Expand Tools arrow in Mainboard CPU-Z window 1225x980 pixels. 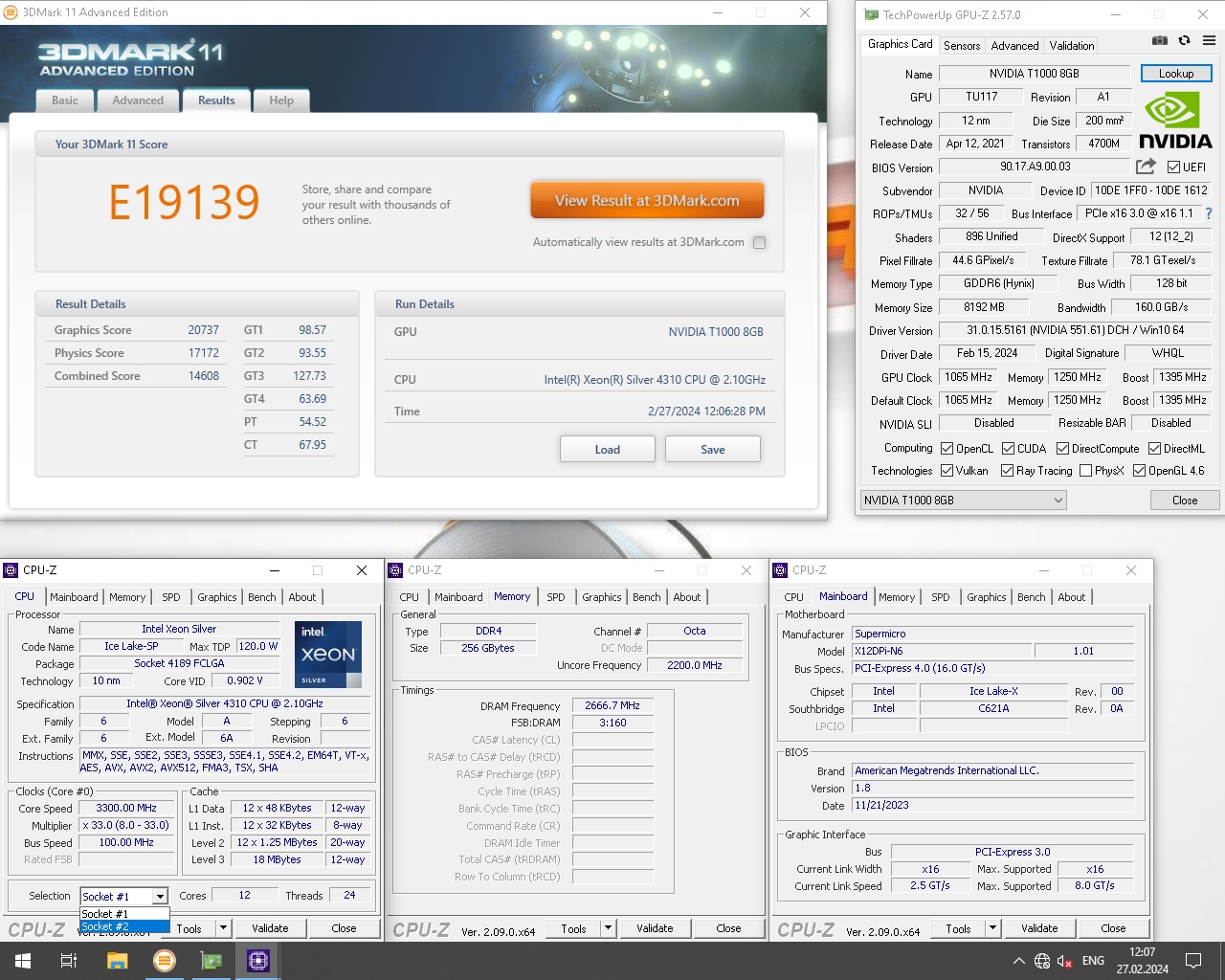pos(992,927)
